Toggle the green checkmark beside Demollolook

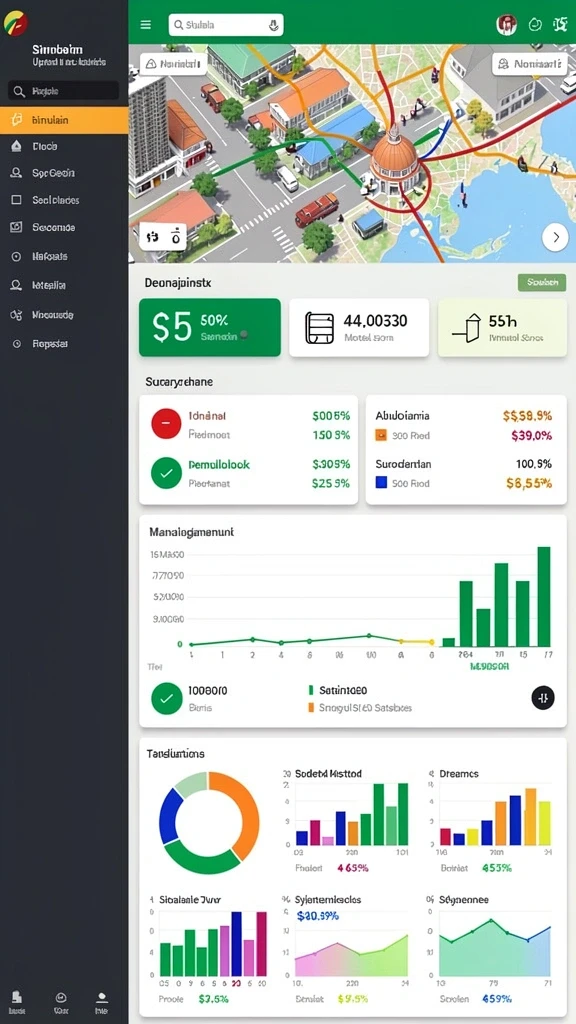click(166, 473)
